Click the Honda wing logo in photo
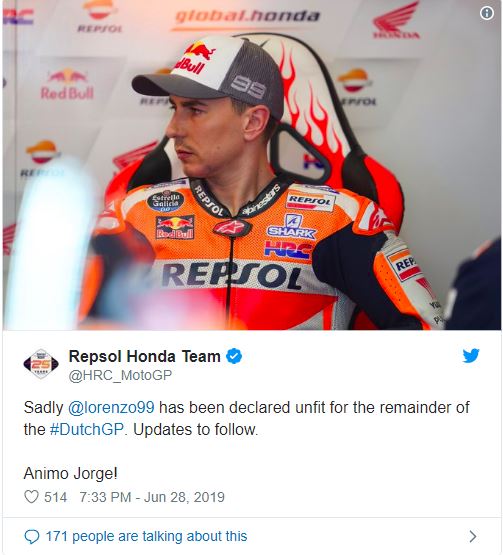 pyautogui.click(x=396, y=20)
